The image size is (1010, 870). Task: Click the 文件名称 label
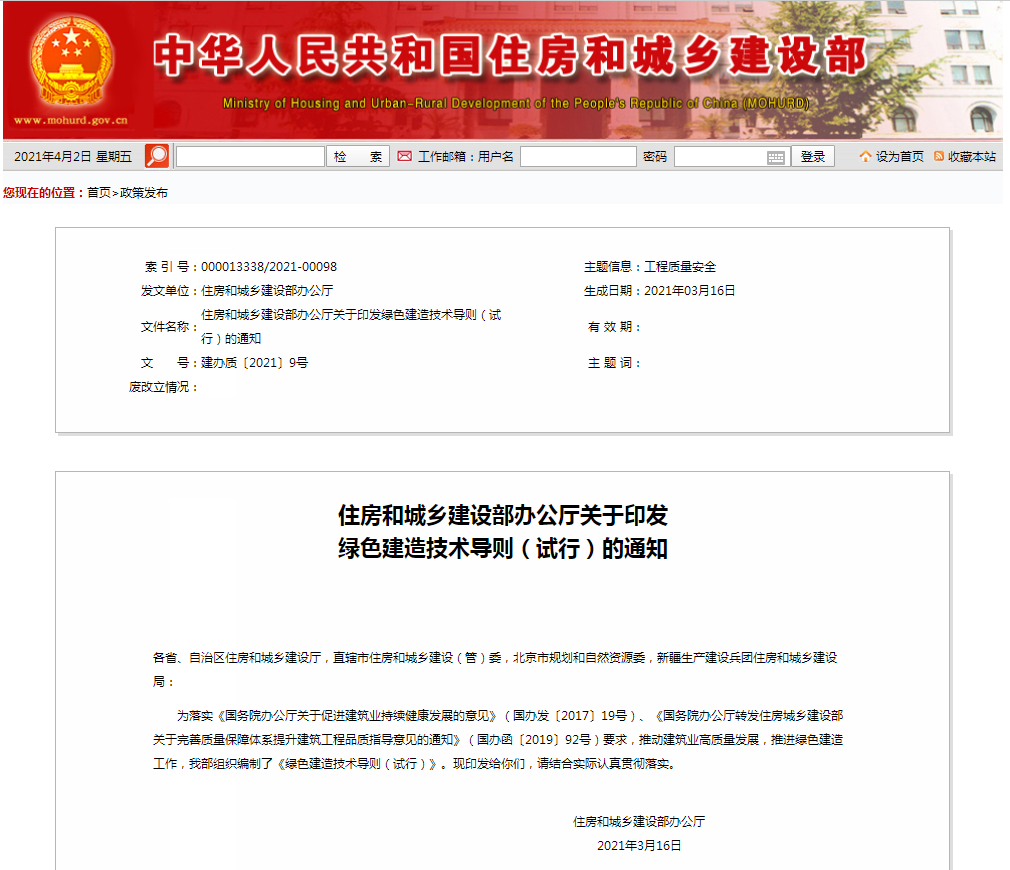coord(167,326)
